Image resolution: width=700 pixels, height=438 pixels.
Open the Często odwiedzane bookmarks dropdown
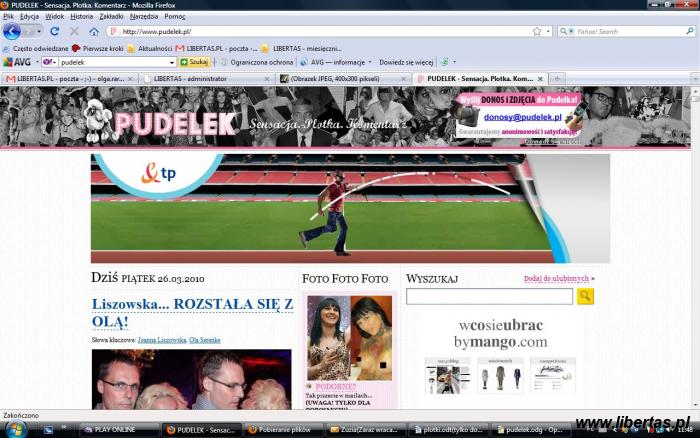point(40,48)
